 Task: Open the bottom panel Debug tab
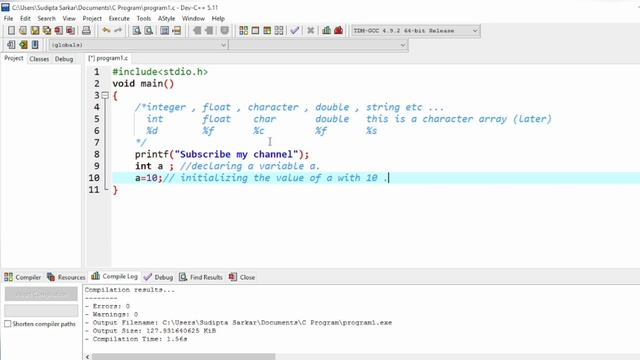(158, 277)
